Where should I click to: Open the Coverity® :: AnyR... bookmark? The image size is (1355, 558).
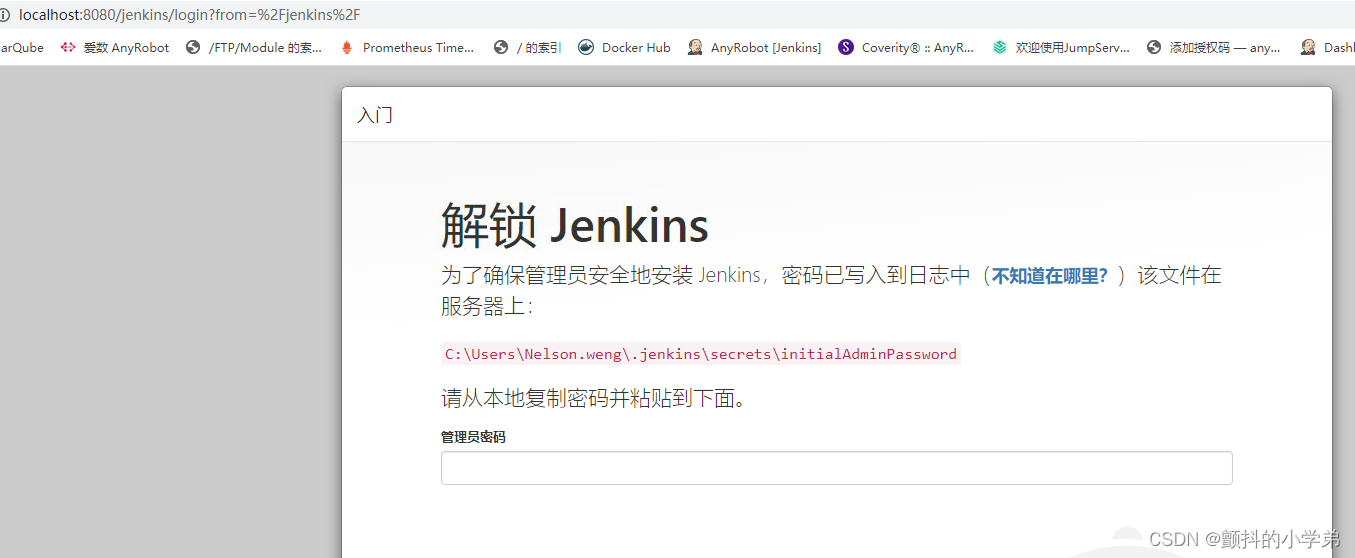[906, 47]
